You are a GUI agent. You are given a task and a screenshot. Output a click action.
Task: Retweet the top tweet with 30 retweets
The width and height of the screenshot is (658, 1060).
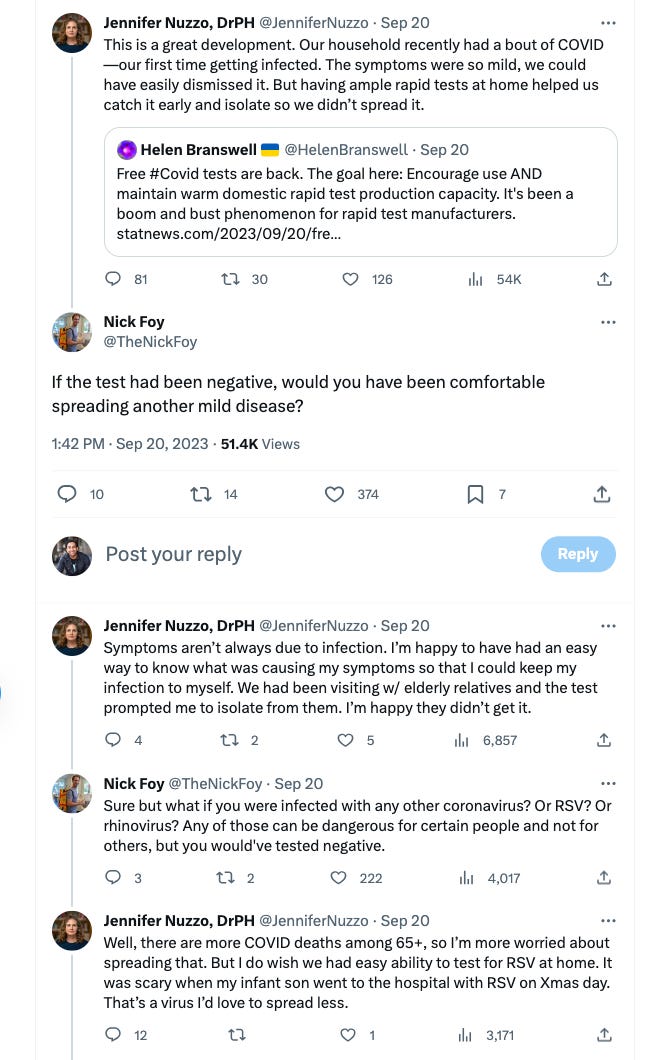pyautogui.click(x=229, y=280)
